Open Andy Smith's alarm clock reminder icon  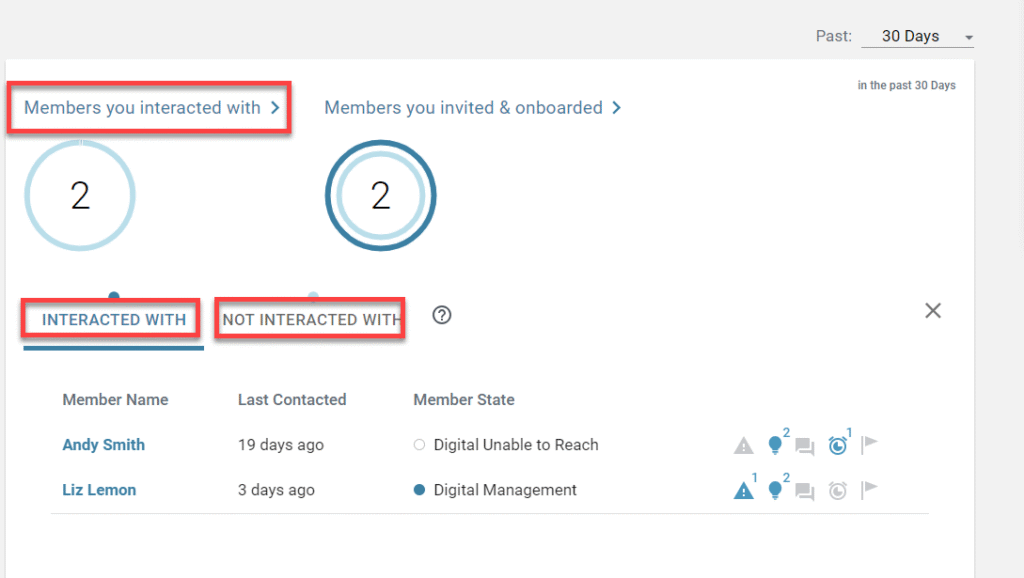click(x=837, y=446)
